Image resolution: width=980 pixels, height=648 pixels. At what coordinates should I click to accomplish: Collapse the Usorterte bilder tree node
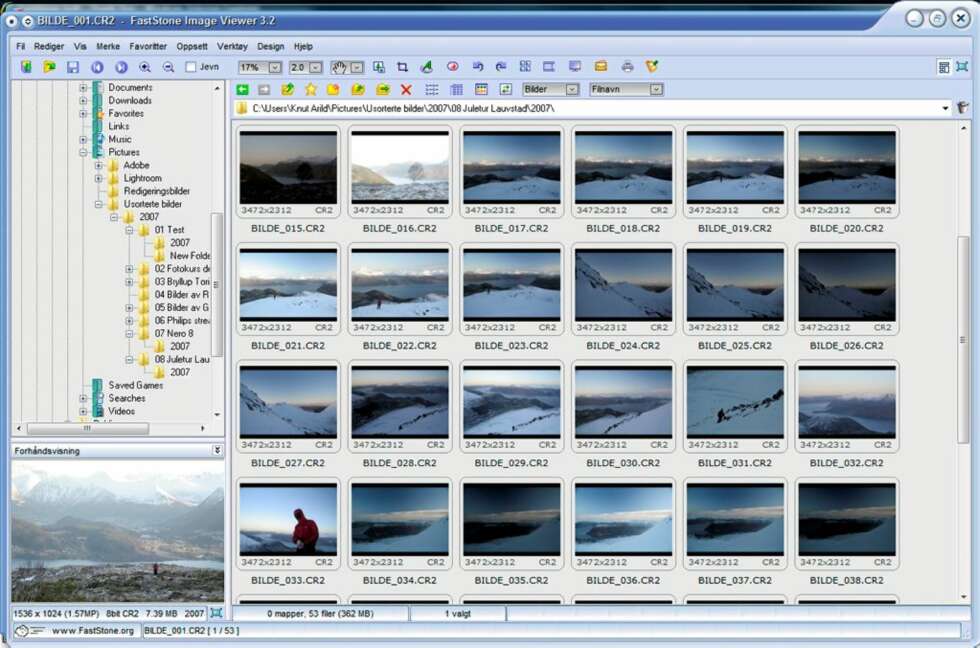[98, 204]
